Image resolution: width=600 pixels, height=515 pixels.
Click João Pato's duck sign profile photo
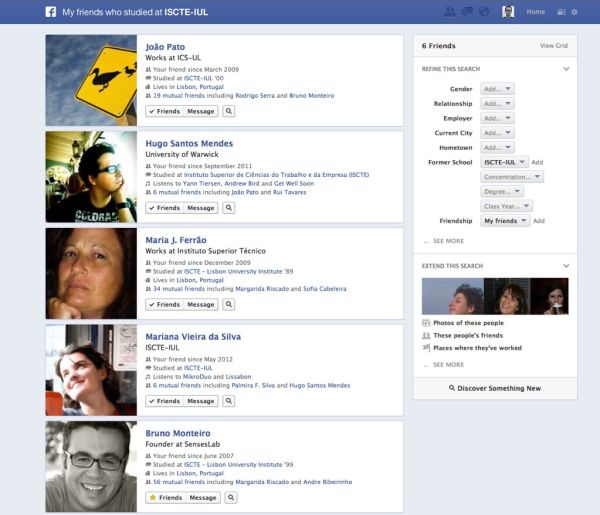(91, 80)
